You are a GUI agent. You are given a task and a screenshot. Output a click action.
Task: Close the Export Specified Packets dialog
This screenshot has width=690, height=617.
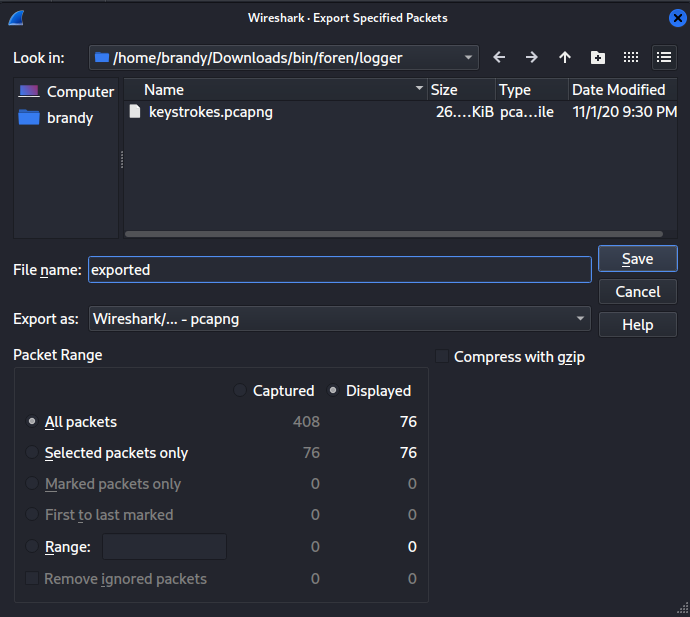pos(678,18)
